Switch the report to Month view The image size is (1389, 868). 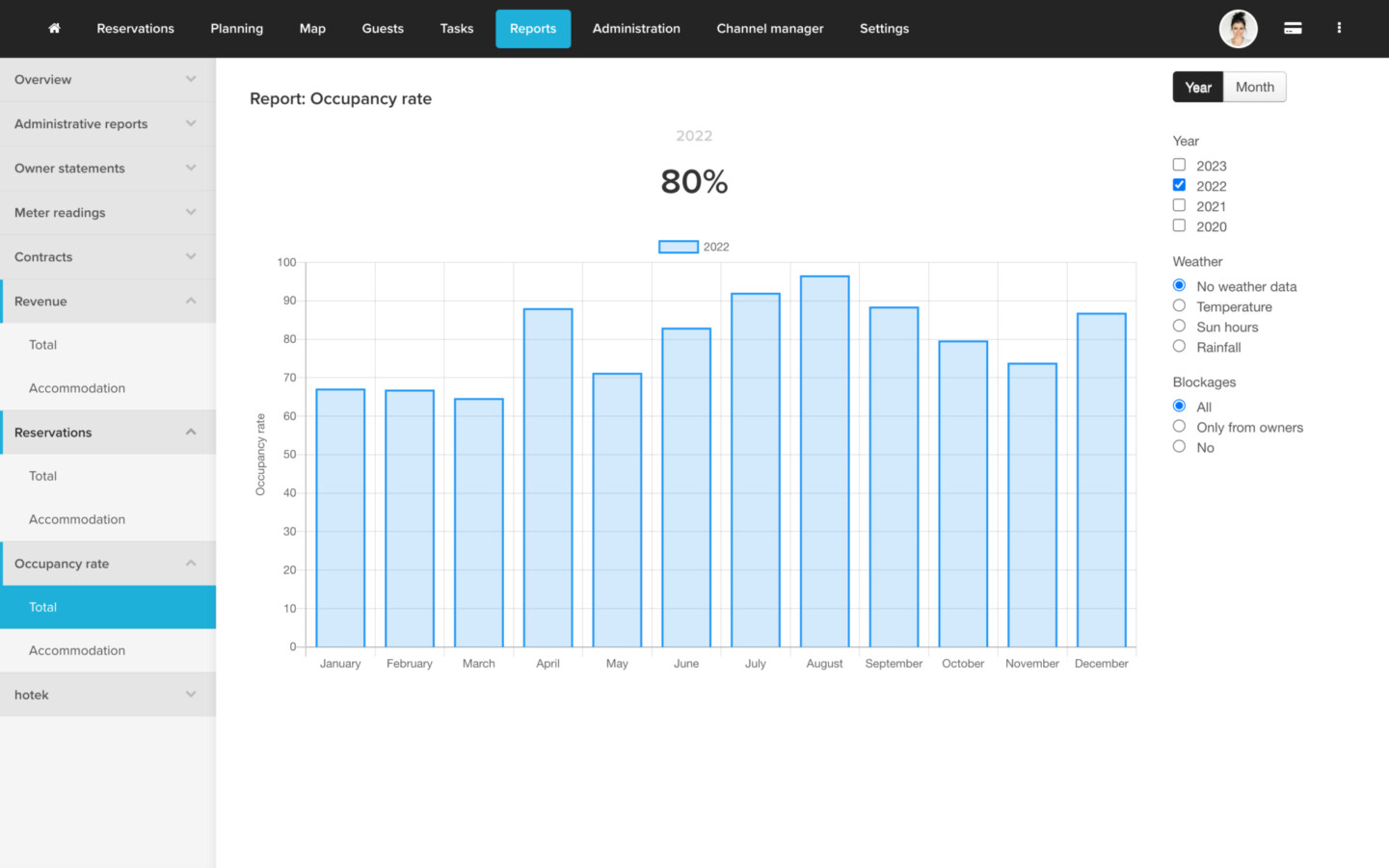[1254, 87]
